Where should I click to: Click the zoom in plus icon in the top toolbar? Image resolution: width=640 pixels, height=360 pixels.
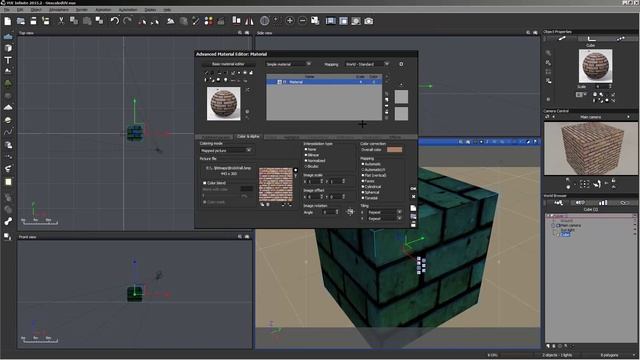click(290, 21)
